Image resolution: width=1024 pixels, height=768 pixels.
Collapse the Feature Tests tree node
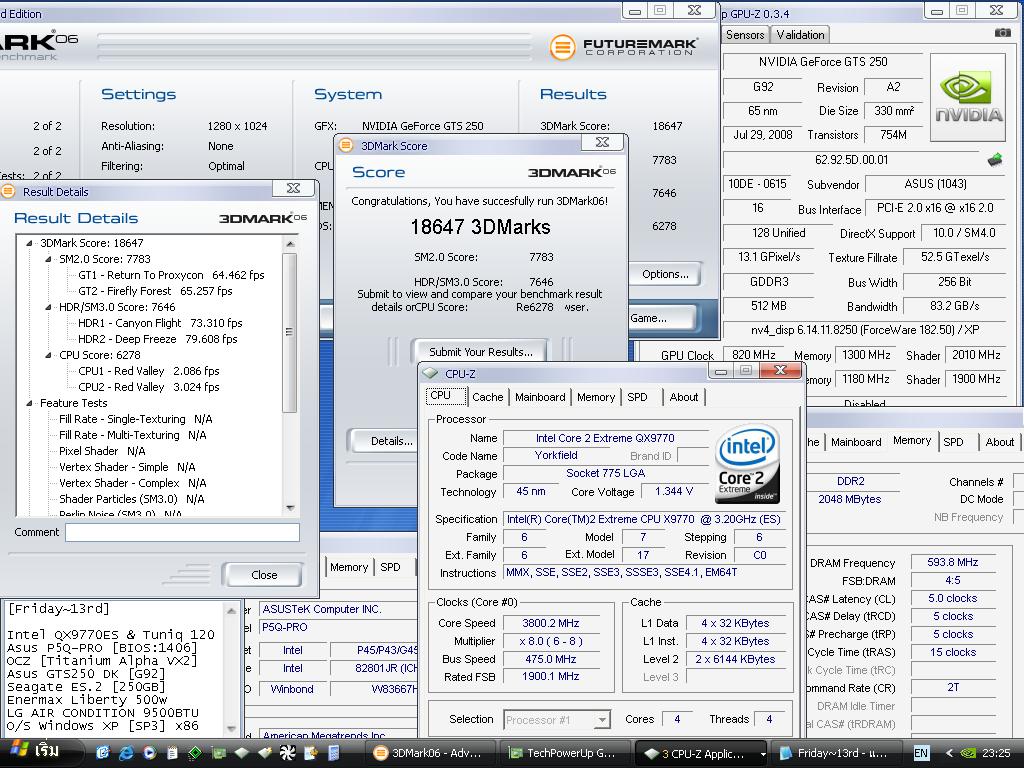[30, 403]
